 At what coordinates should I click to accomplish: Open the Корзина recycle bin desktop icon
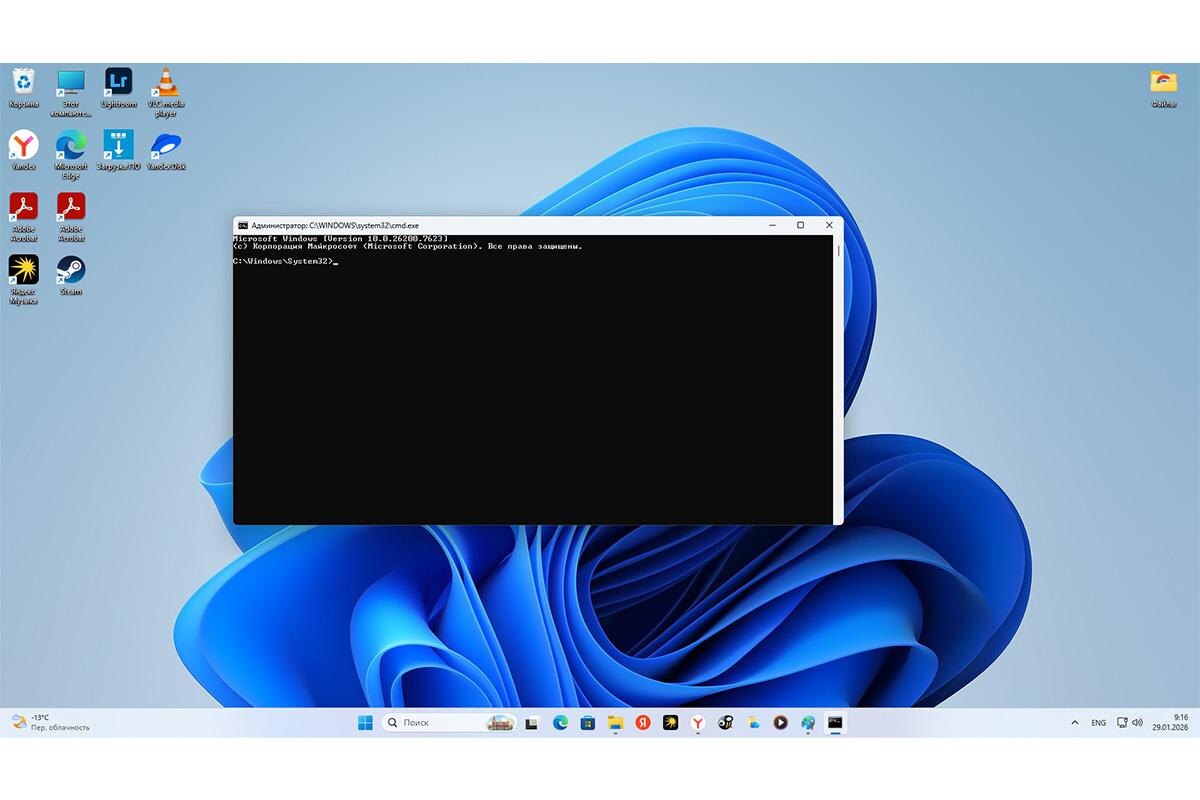pos(23,88)
